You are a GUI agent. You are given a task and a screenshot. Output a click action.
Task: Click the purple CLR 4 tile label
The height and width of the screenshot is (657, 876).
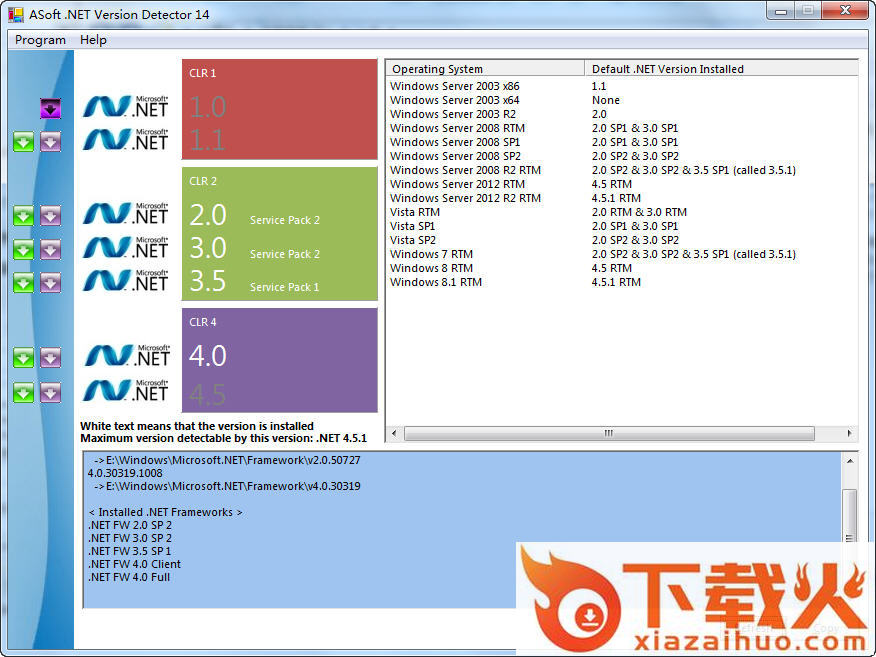[x=203, y=322]
